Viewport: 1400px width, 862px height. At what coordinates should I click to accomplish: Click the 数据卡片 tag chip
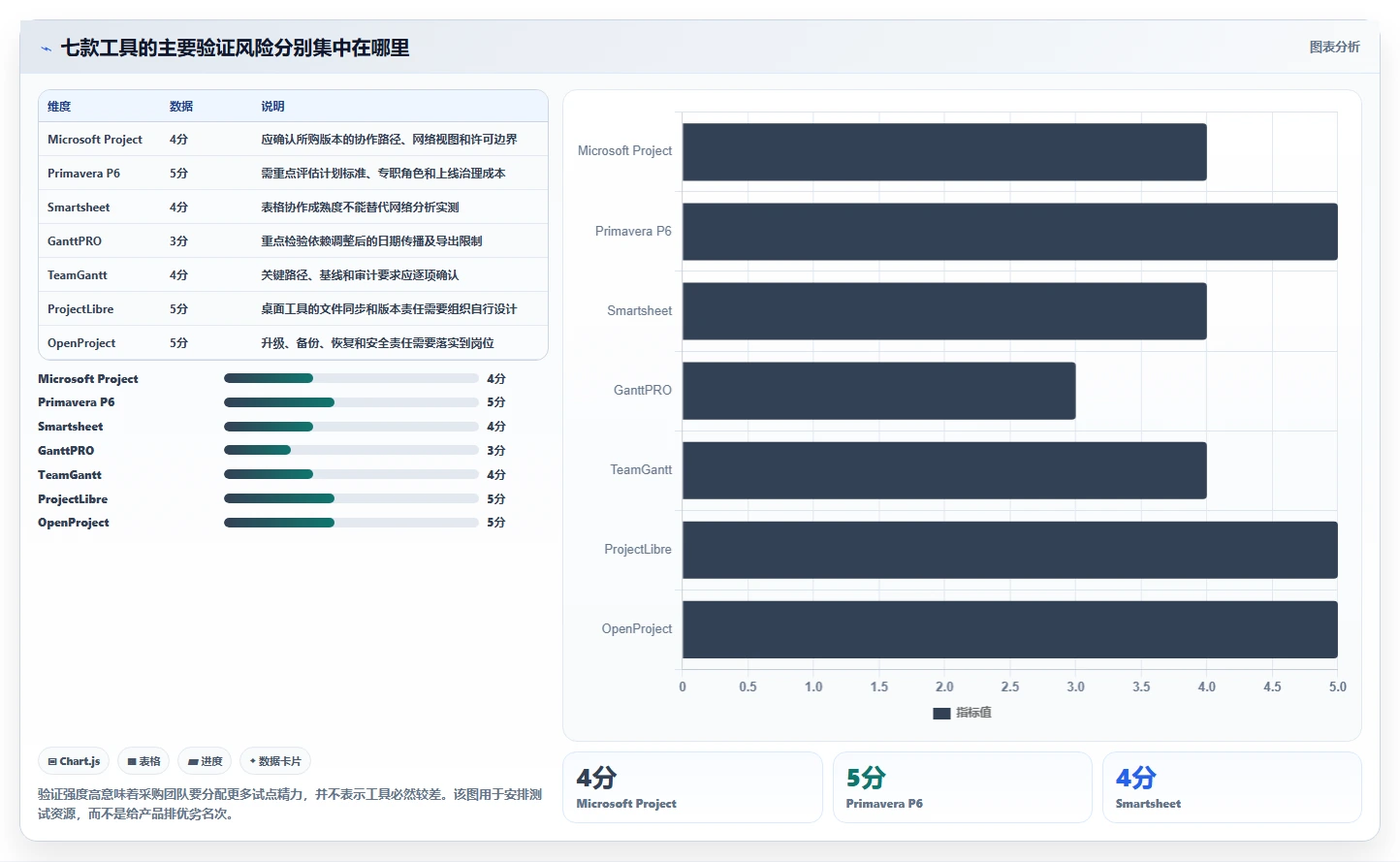coord(275,761)
